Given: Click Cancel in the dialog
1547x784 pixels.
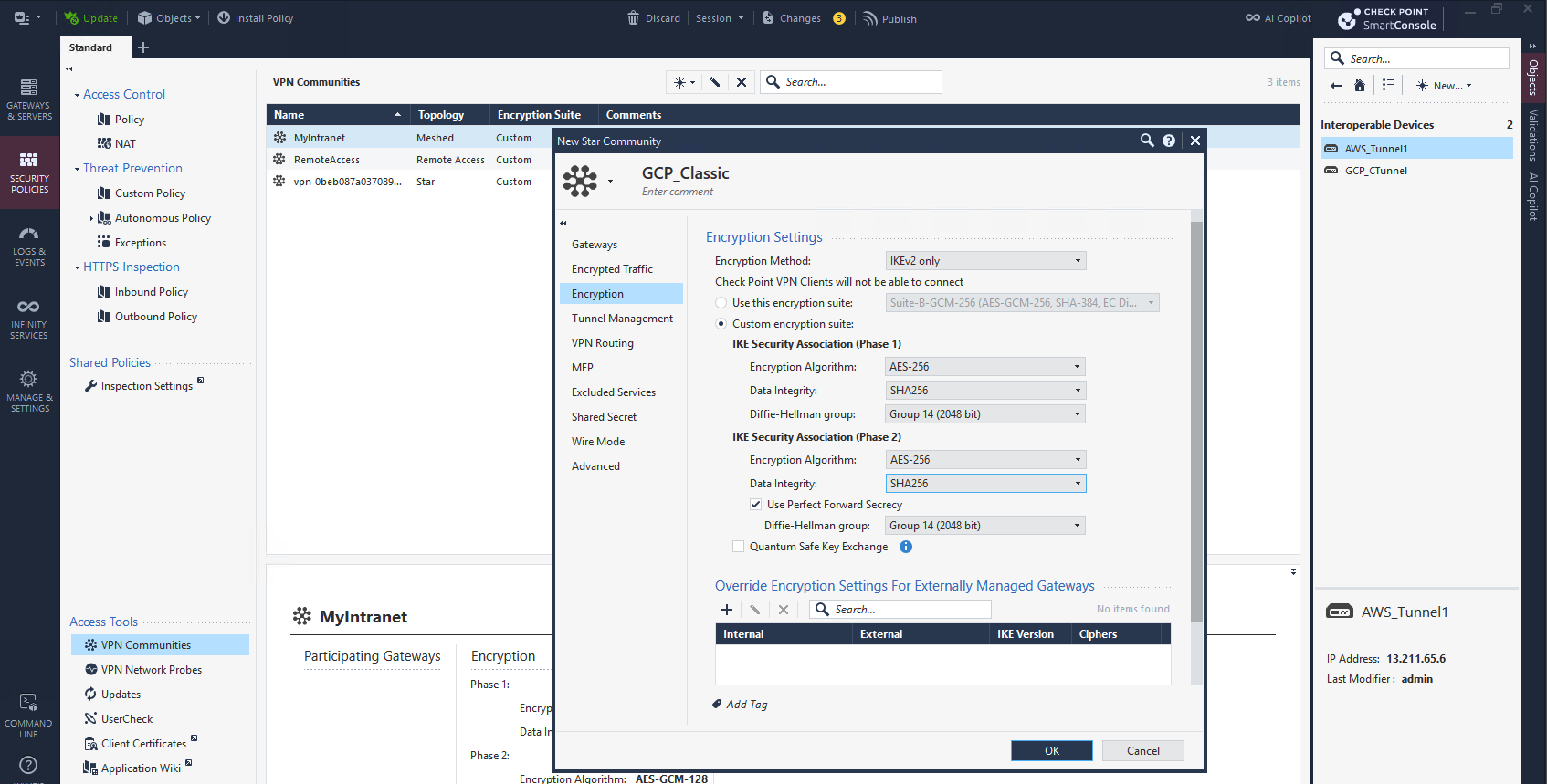Looking at the screenshot, I should [x=1142, y=750].
